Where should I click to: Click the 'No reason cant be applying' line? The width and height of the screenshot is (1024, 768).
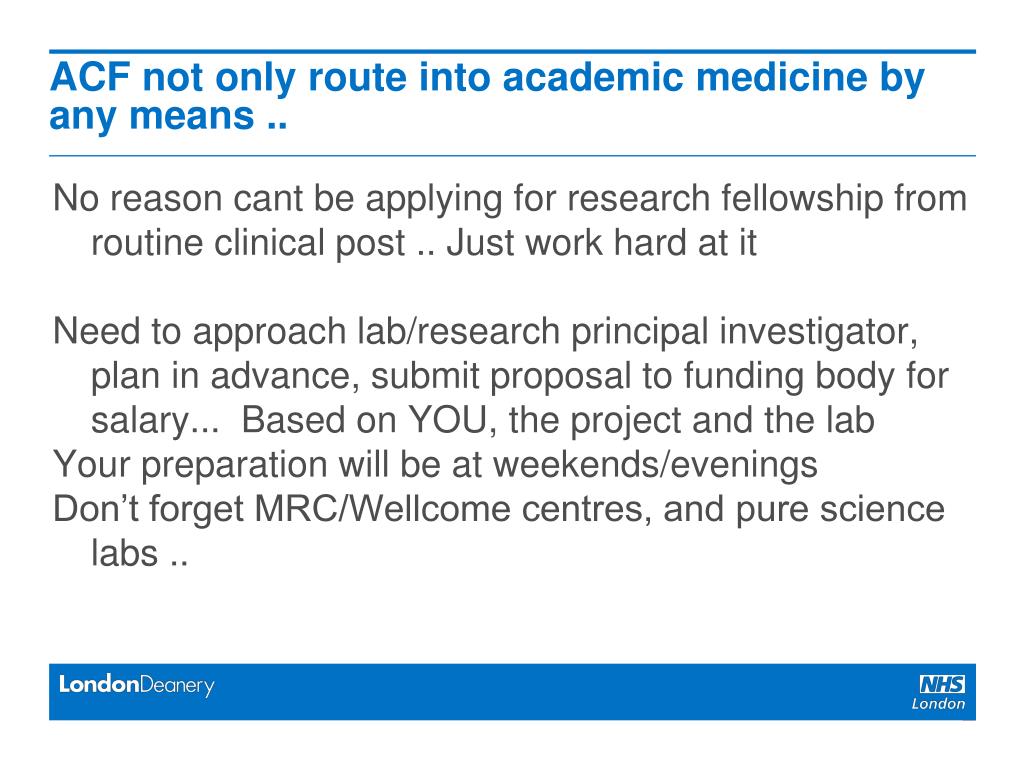(509, 199)
